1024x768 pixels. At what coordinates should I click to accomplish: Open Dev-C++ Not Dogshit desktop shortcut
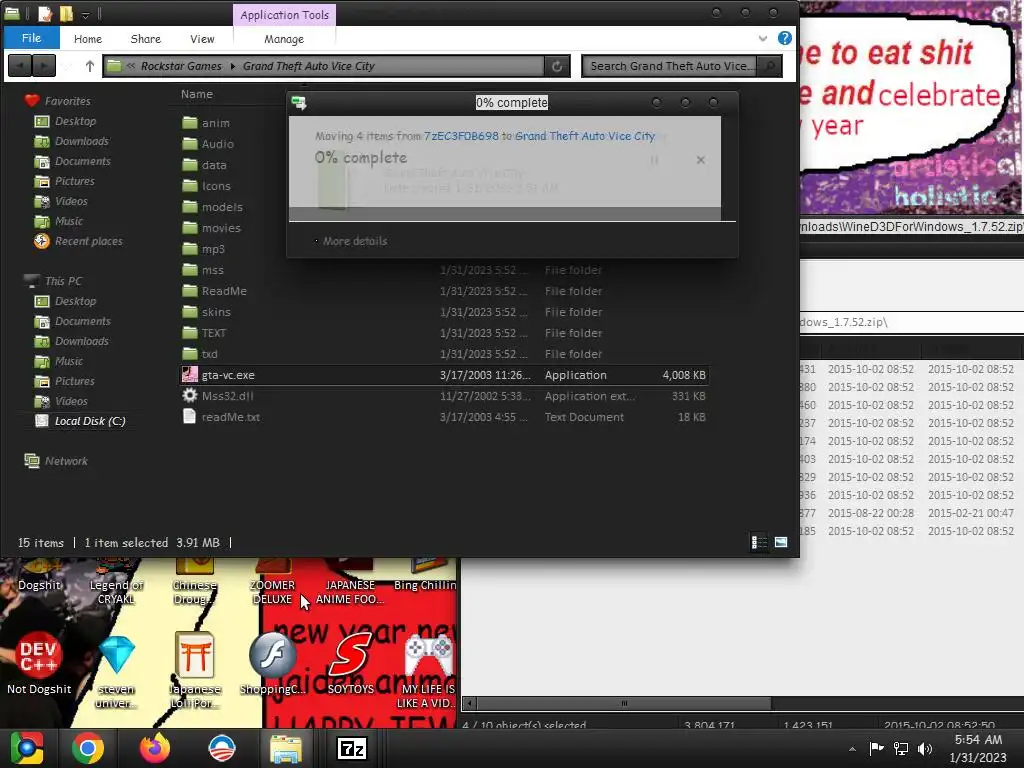(39, 662)
